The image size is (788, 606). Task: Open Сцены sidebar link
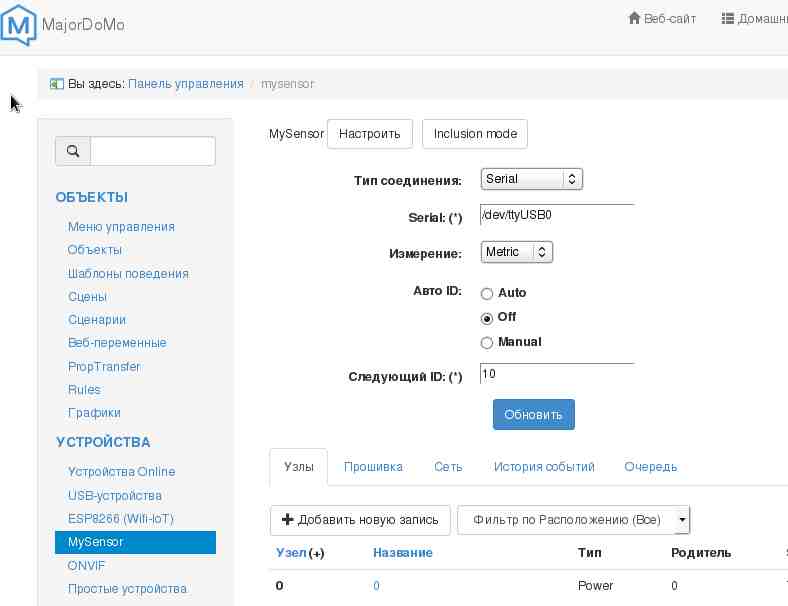point(87,296)
